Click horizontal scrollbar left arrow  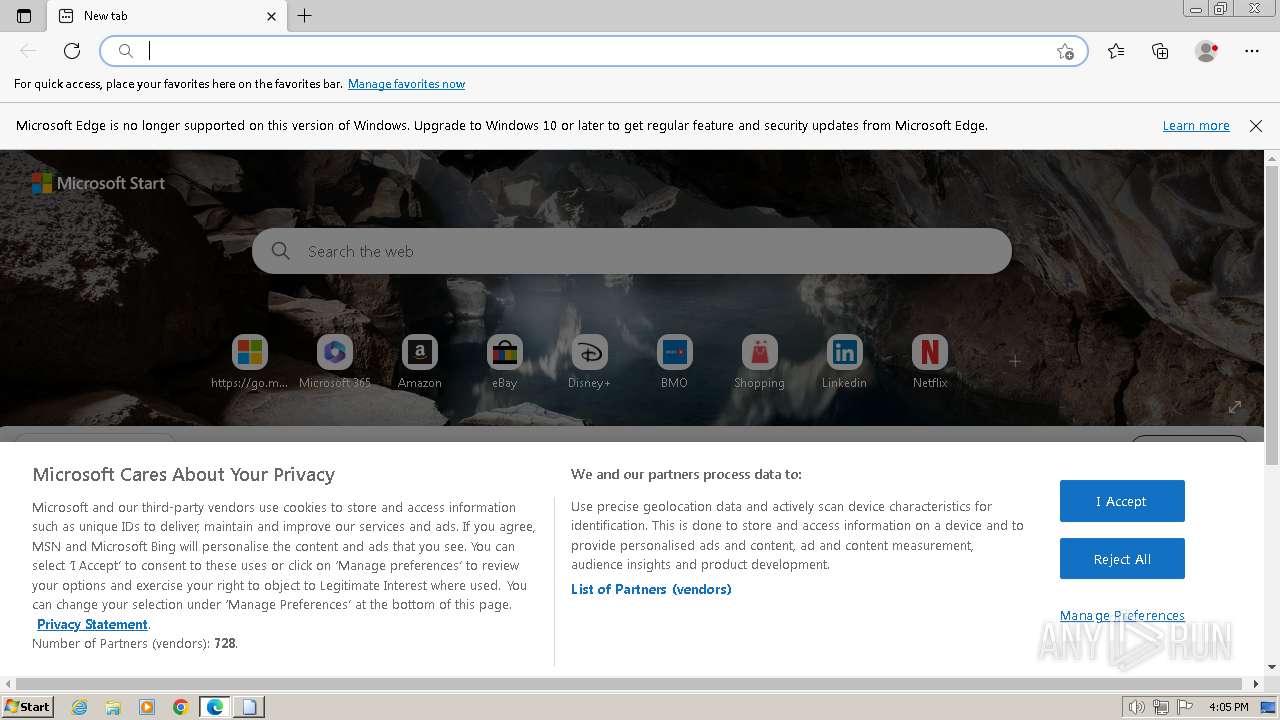pyautogui.click(x=7, y=684)
